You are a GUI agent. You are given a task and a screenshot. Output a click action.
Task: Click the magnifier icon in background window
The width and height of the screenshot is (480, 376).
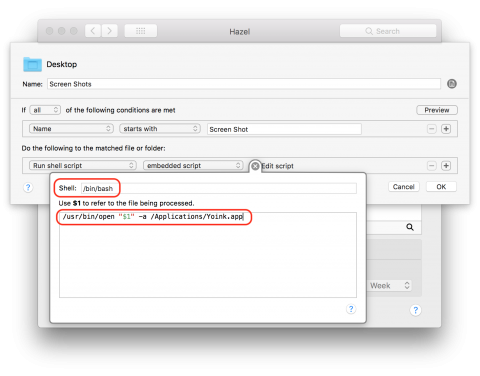point(410,227)
